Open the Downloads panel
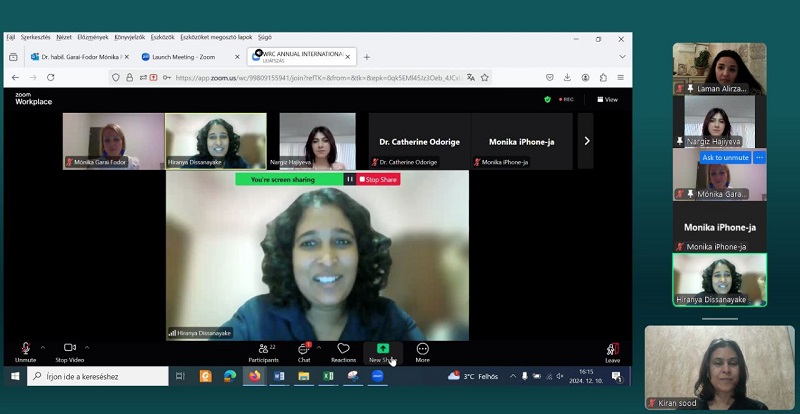This screenshot has width=800, height=414. 567,78
